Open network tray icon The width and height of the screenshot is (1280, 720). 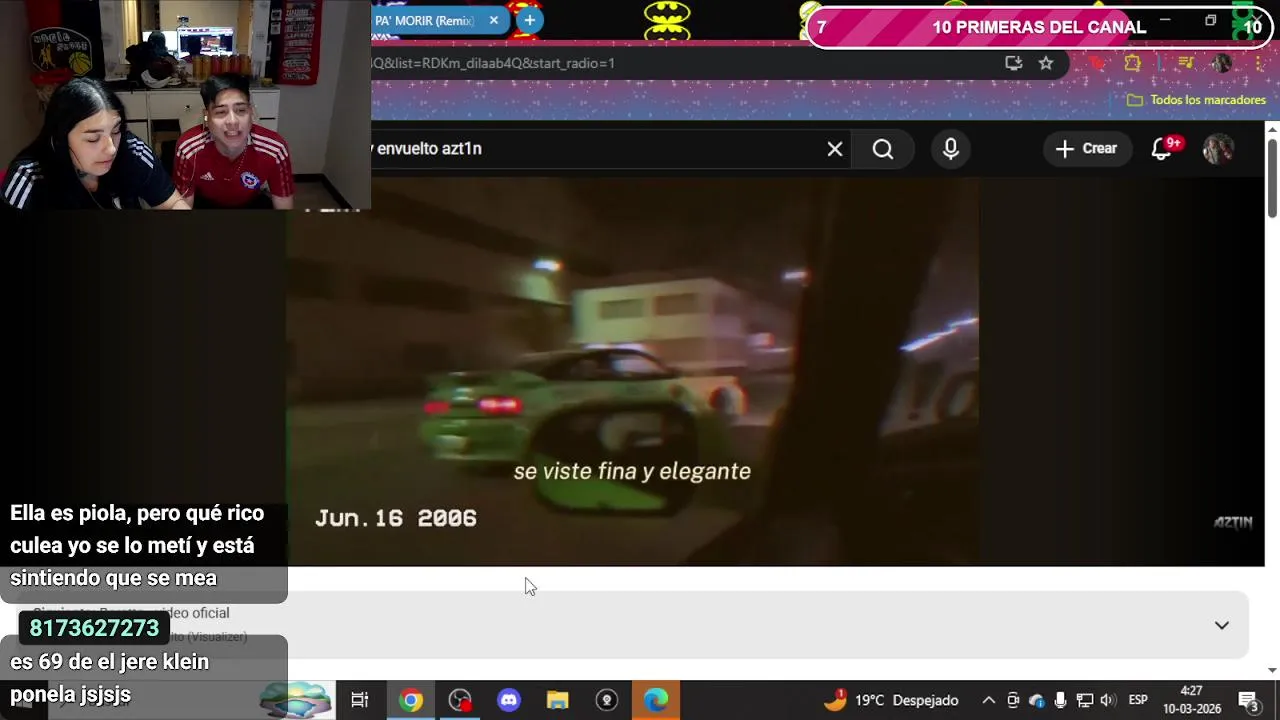1084,700
